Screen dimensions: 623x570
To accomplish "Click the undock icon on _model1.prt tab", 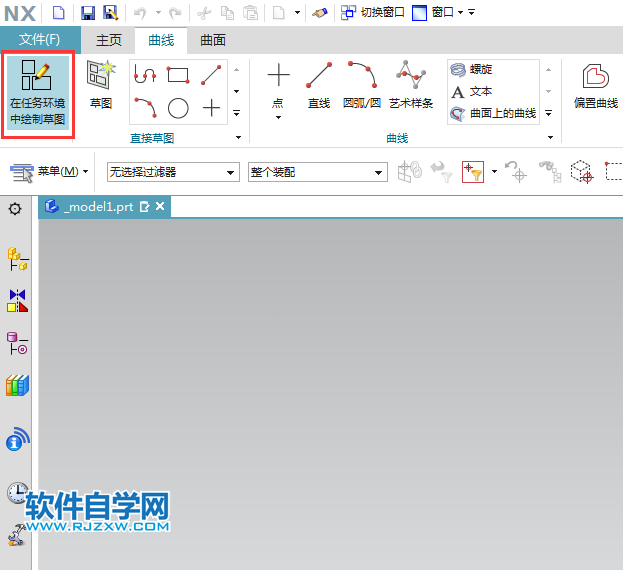I will click(x=145, y=207).
